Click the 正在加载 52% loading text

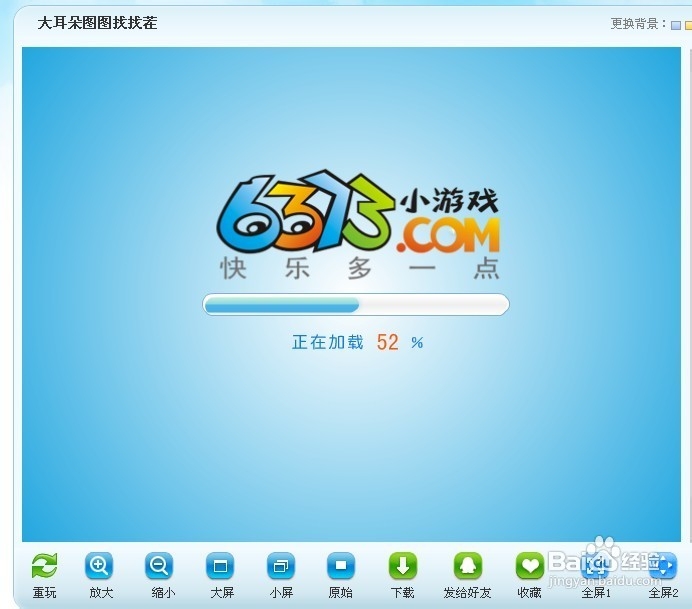[357, 342]
